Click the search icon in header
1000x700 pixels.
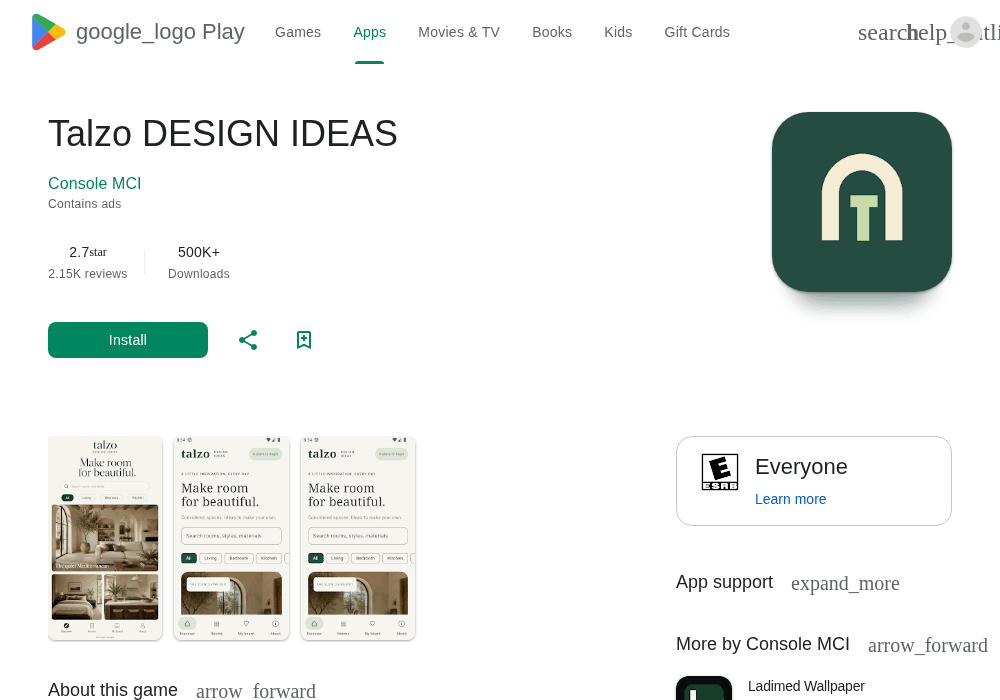pyautogui.click(x=882, y=33)
